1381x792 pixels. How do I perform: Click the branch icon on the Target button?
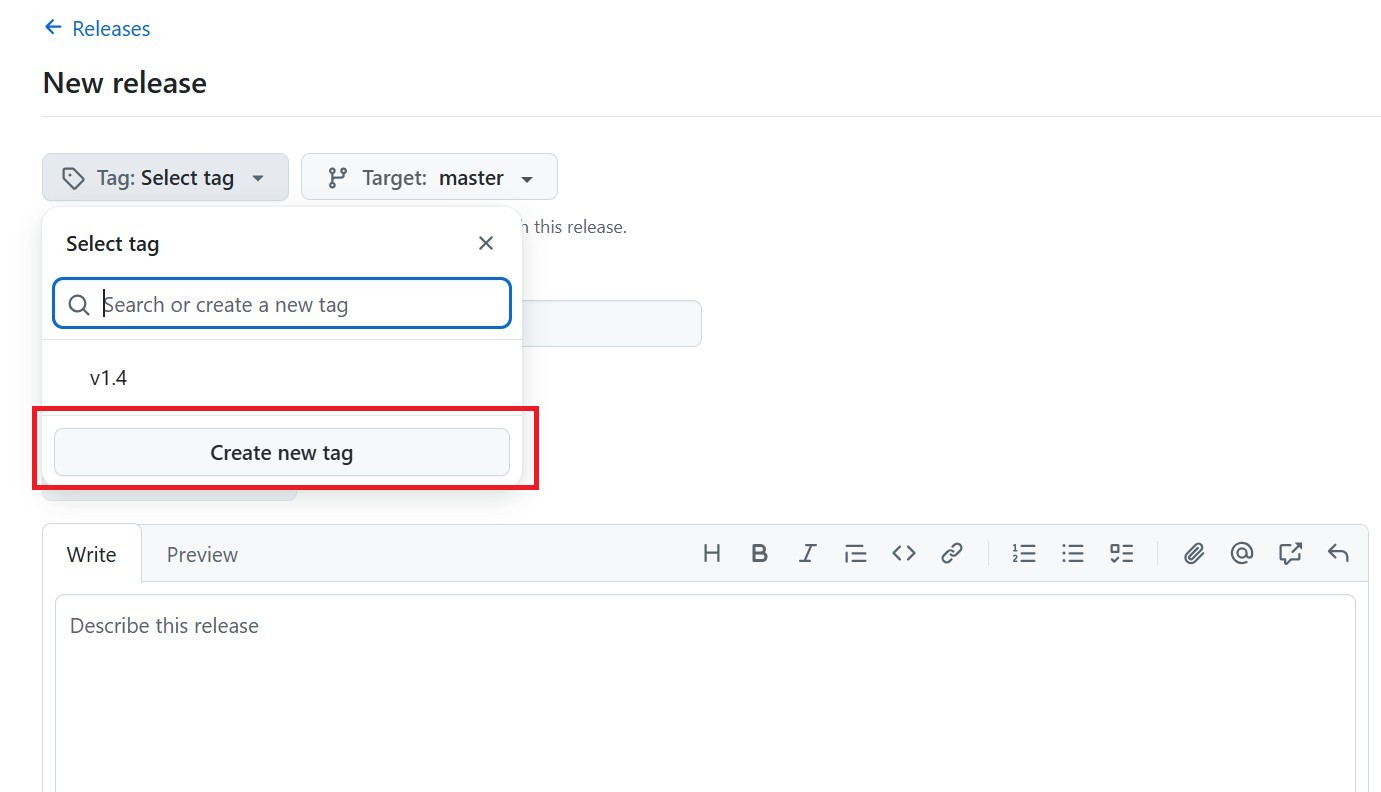338,178
